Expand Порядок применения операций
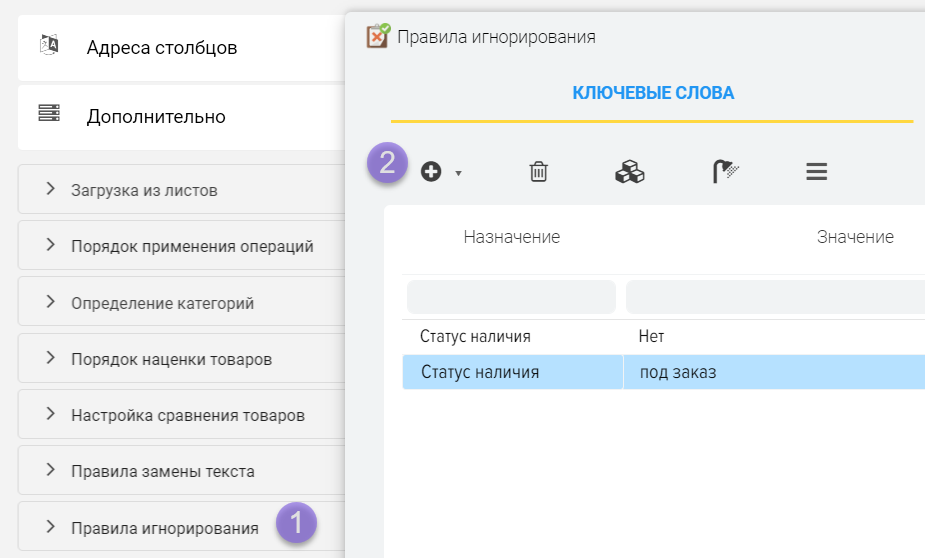 [192, 246]
